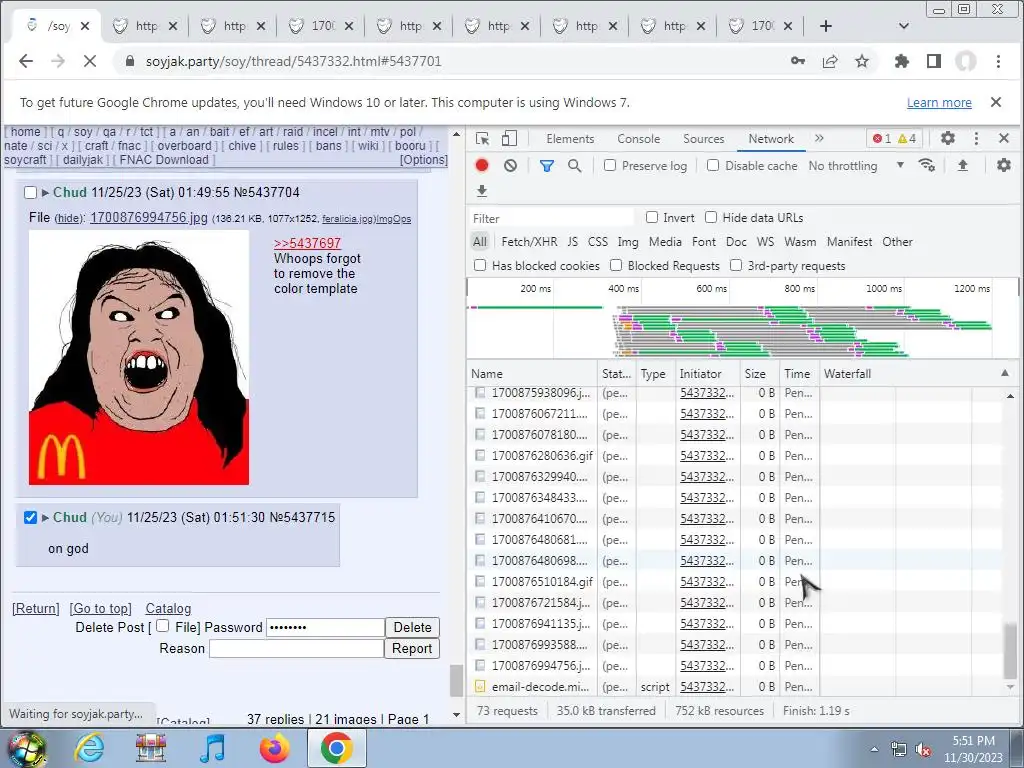Stop loading the page
1024x768 pixels.
pyautogui.click(x=89, y=61)
